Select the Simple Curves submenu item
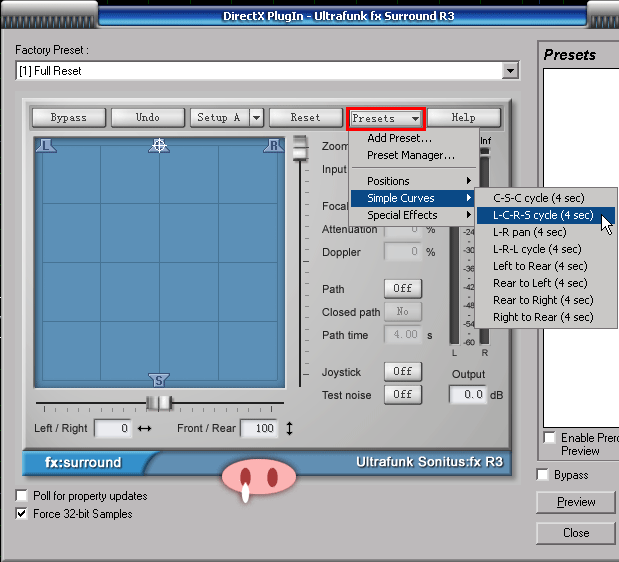 (x=413, y=198)
